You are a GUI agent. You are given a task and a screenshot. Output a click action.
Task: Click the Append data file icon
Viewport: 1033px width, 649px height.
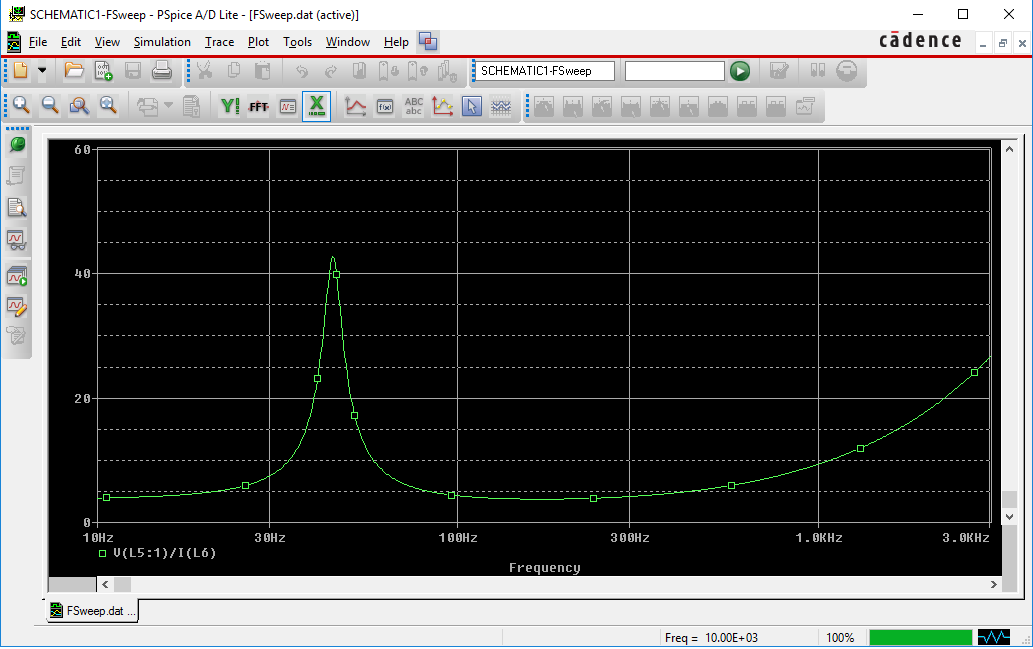point(103,71)
